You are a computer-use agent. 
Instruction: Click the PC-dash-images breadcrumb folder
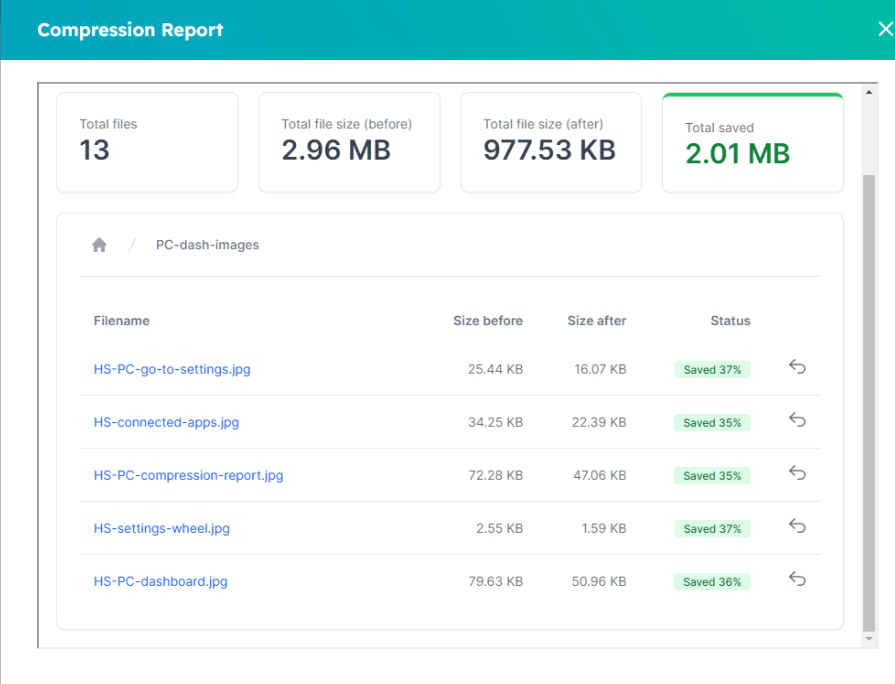(x=207, y=245)
